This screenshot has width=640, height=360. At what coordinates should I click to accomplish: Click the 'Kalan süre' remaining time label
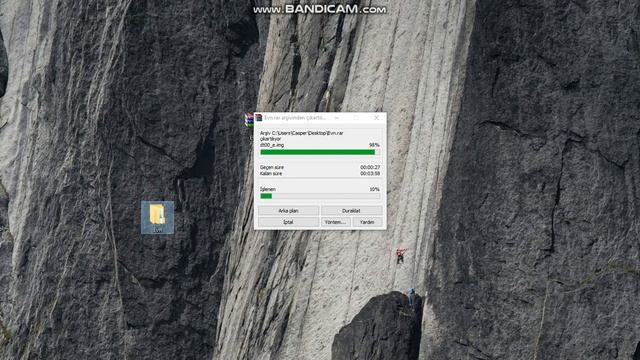pyautogui.click(x=271, y=173)
